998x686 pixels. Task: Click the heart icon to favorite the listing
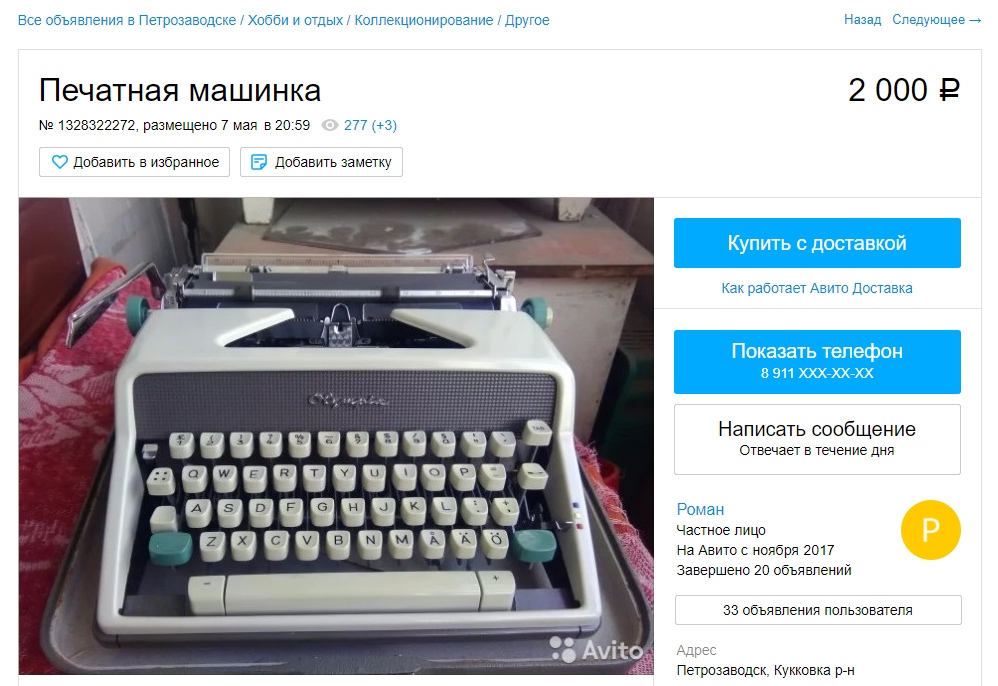59,162
